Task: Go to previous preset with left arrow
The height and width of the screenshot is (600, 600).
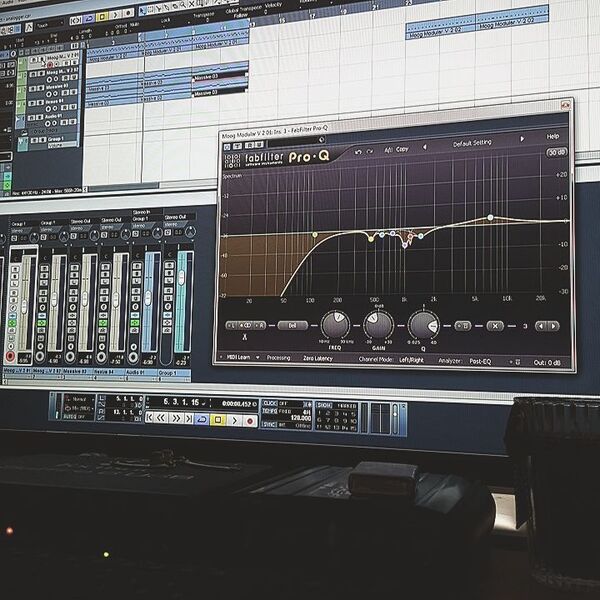Action: point(424,147)
